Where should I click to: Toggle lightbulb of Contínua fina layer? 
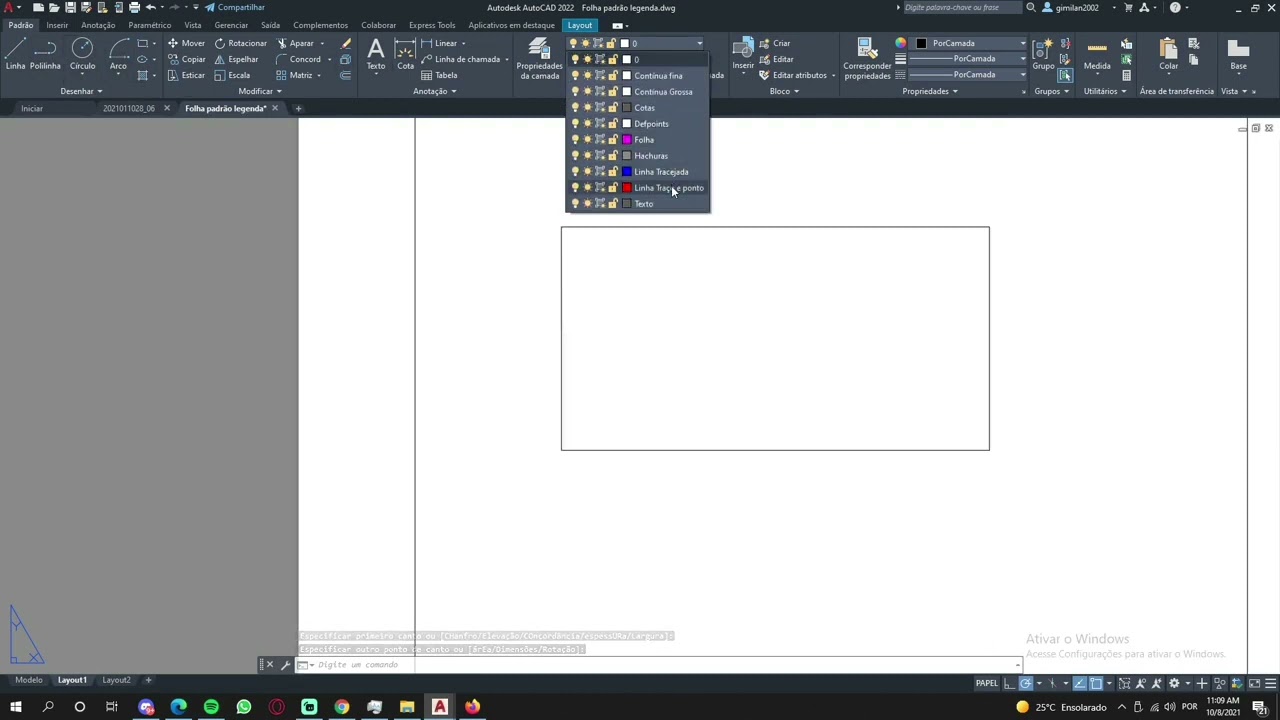click(574, 75)
